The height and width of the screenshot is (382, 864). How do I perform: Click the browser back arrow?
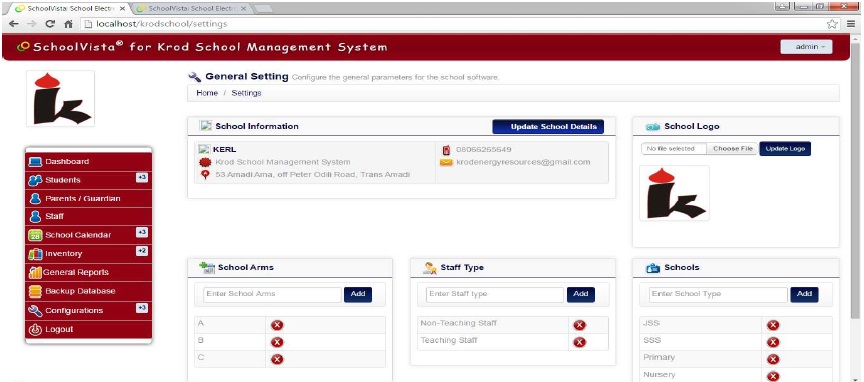coord(13,24)
